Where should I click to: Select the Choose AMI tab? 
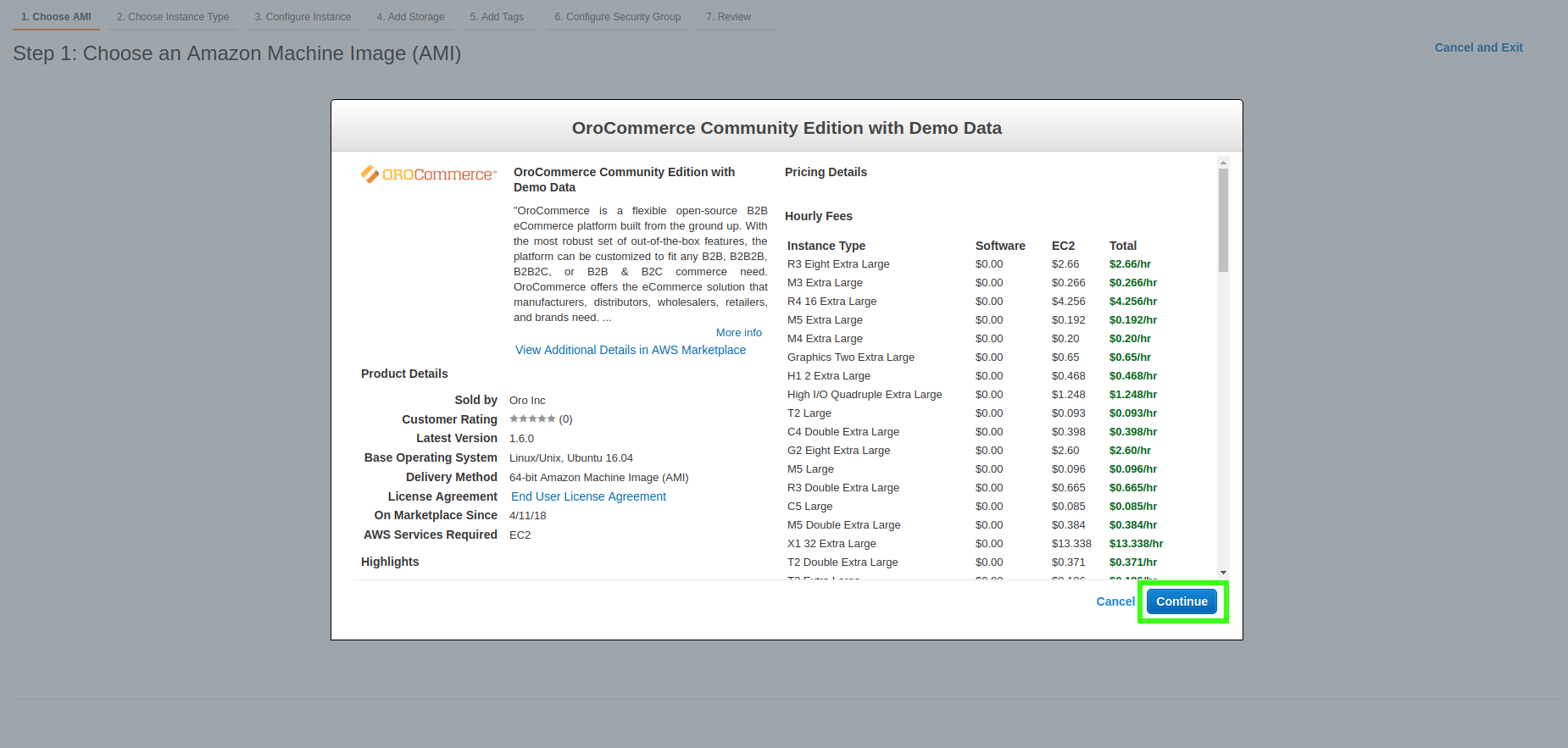56,17
